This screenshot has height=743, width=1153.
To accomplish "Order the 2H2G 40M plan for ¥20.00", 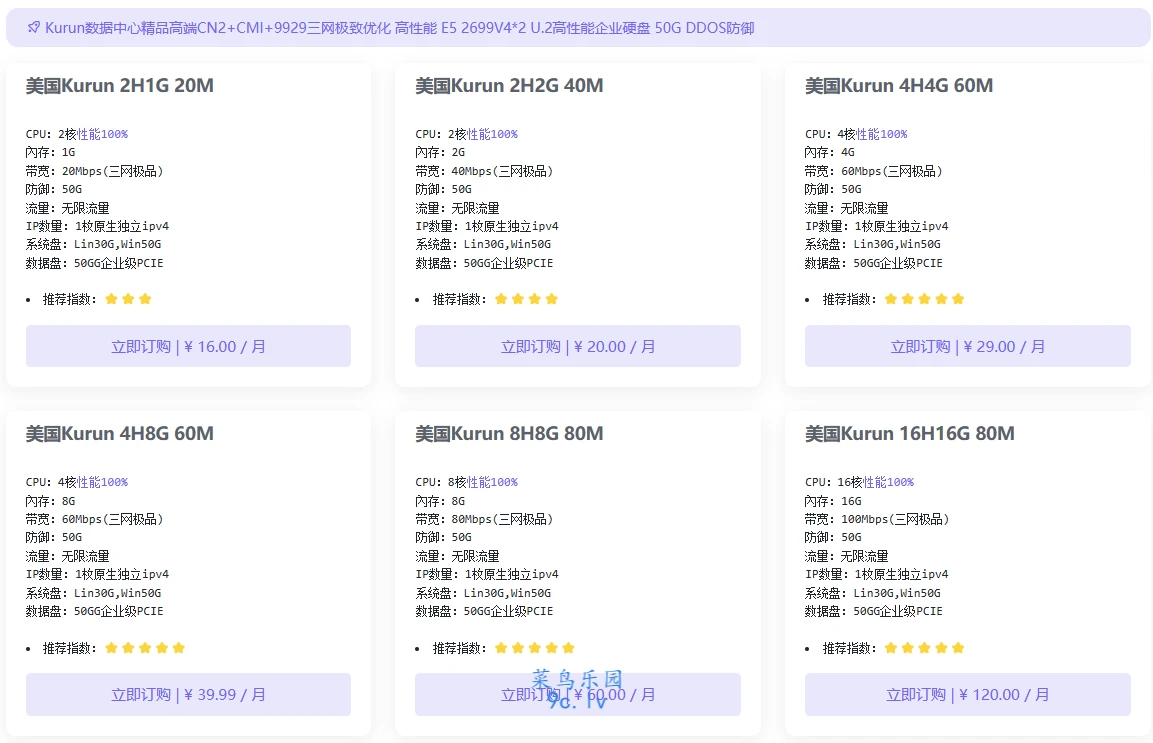I will (x=578, y=346).
